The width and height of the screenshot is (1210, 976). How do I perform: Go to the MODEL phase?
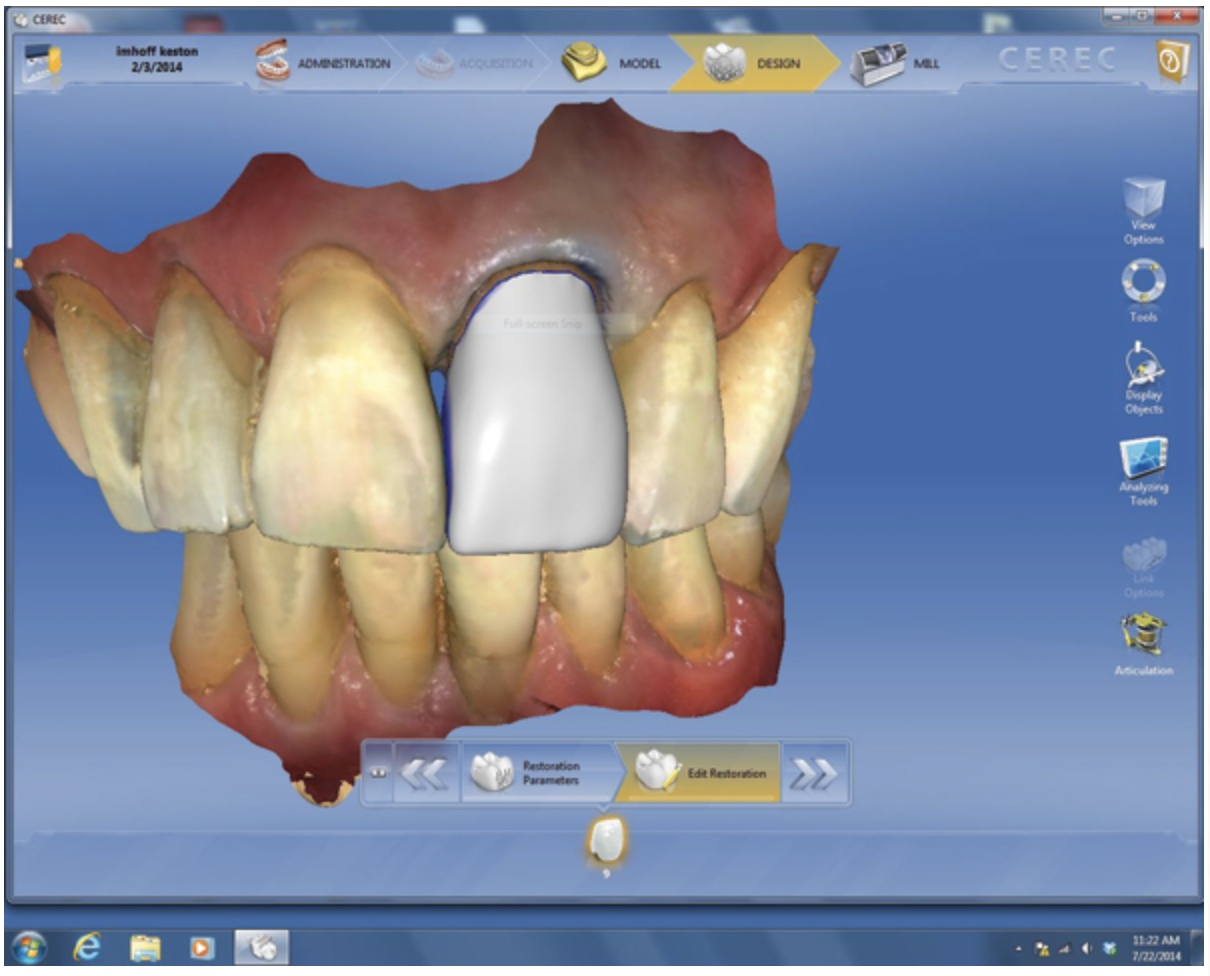click(x=611, y=63)
